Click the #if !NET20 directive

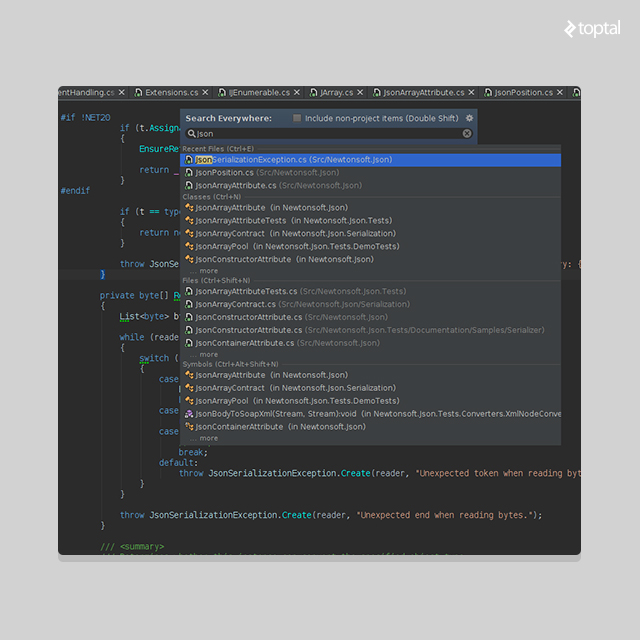(x=85, y=118)
